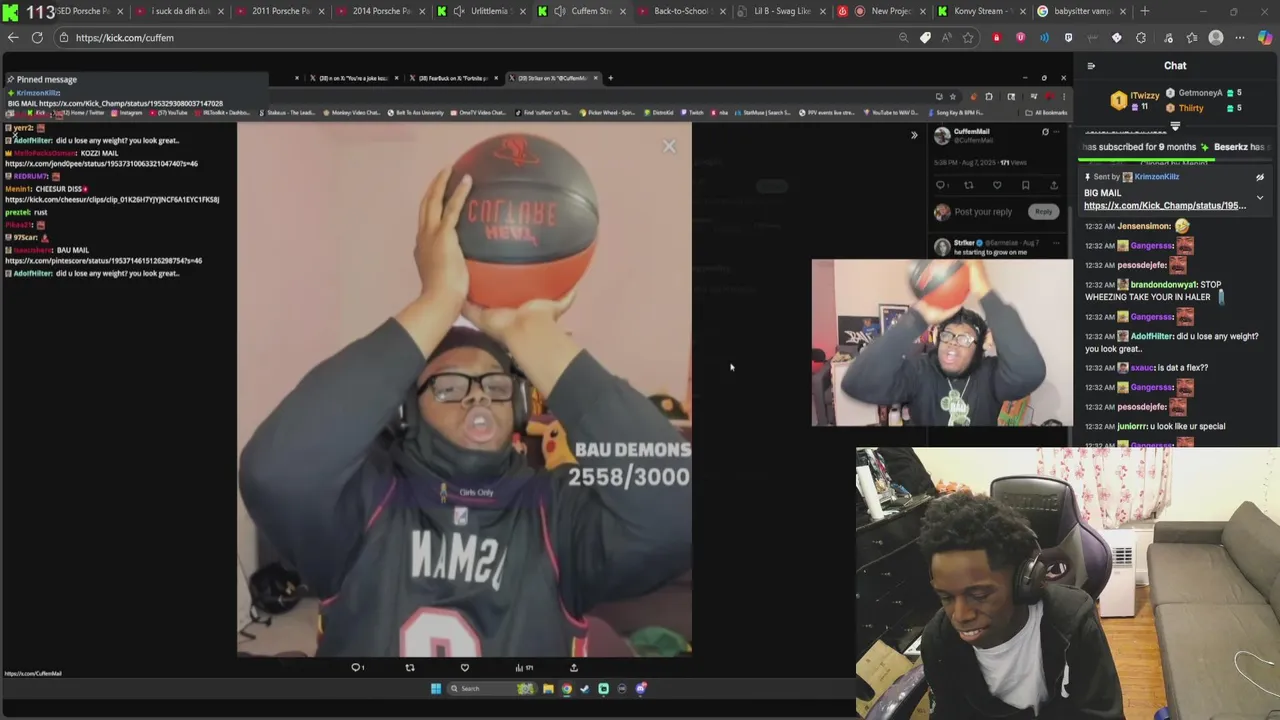This screenshot has height=720, width=1280.
Task: Open streamed Windows Start menu
Action: coord(436,688)
